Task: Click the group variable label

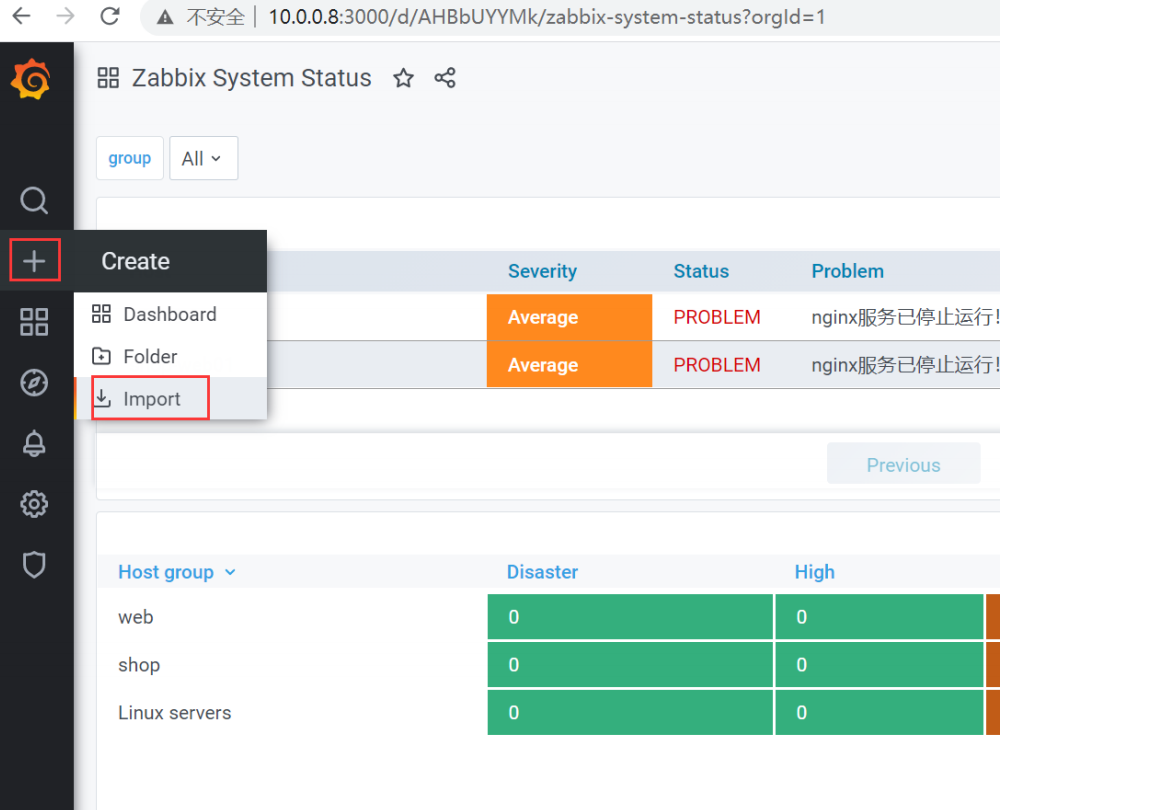Action: click(x=129, y=158)
